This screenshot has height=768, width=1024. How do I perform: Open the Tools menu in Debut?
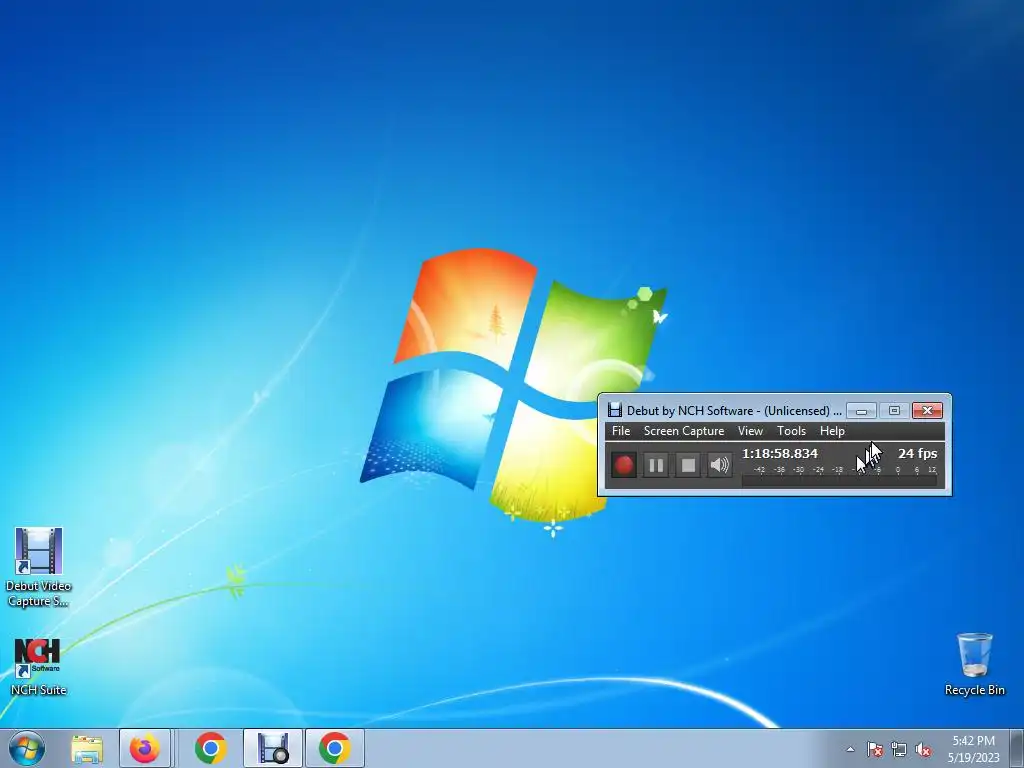point(791,431)
